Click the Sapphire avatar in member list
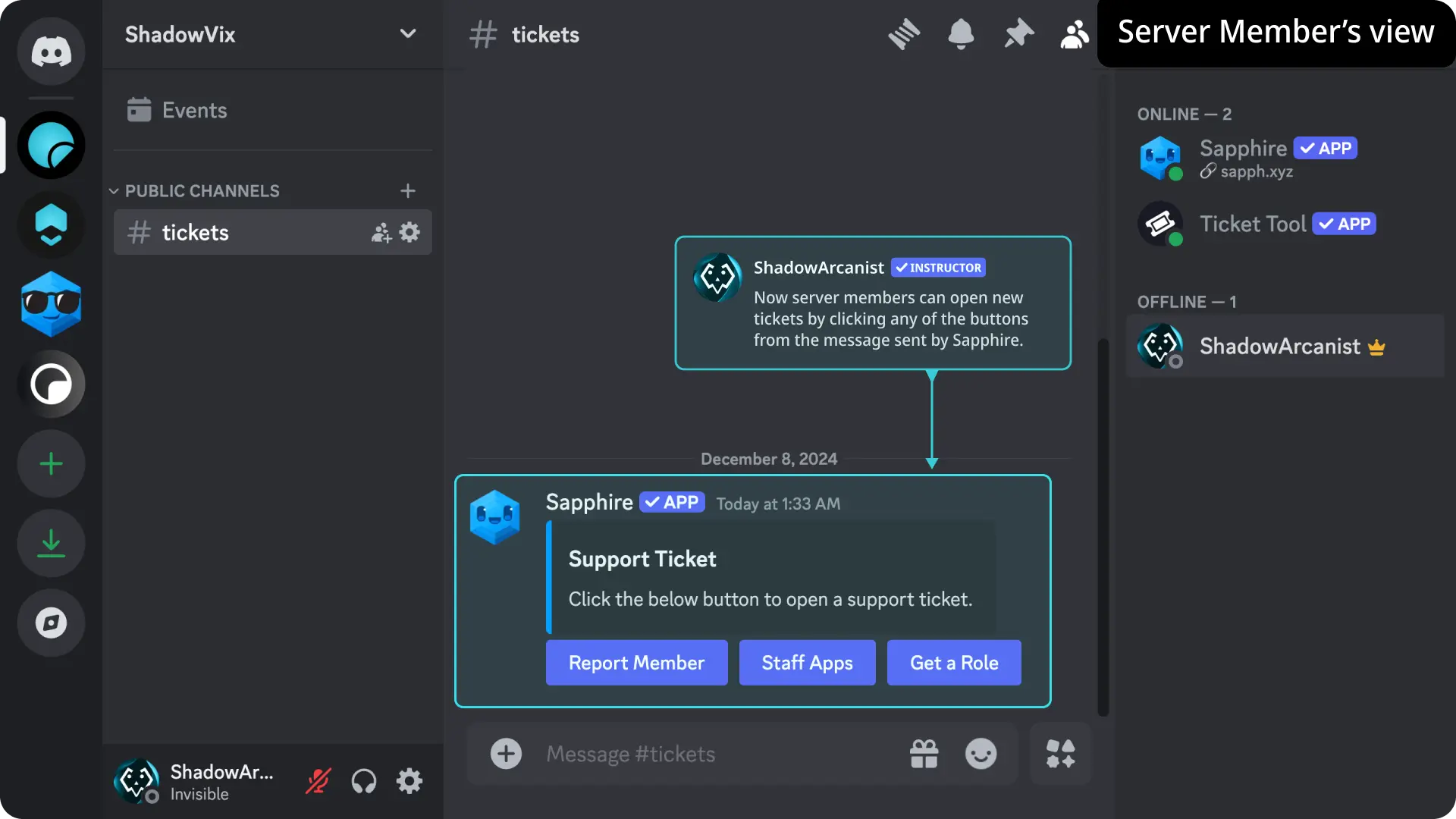1456x819 pixels. point(1160,158)
